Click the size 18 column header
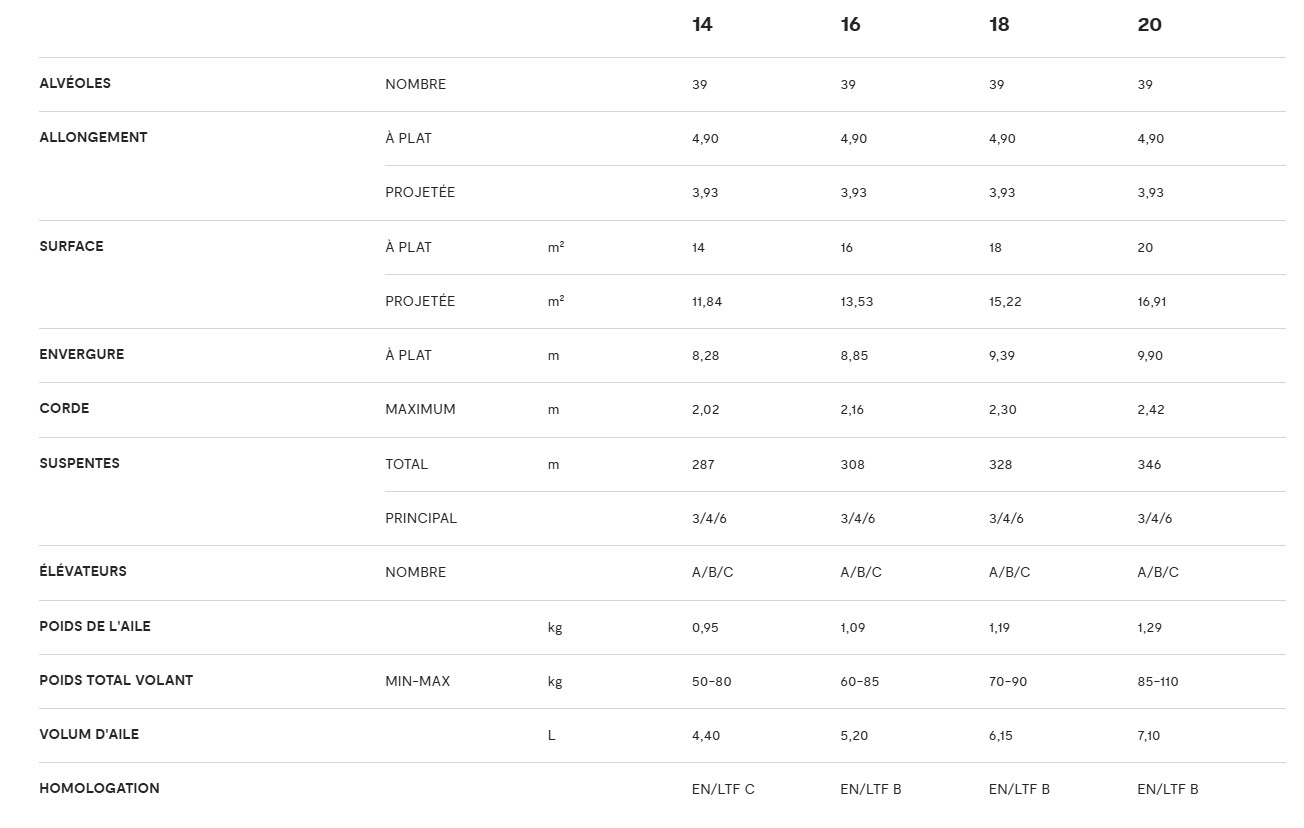The height and width of the screenshot is (828, 1304). (998, 25)
